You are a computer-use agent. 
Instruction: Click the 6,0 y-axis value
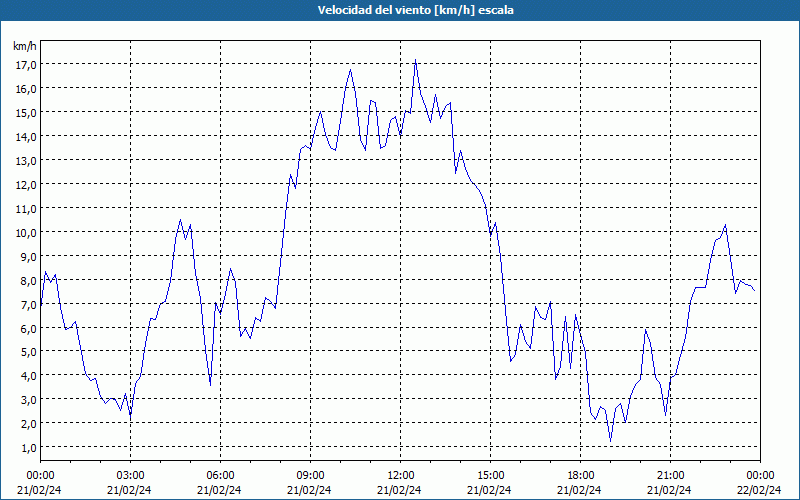28,329
